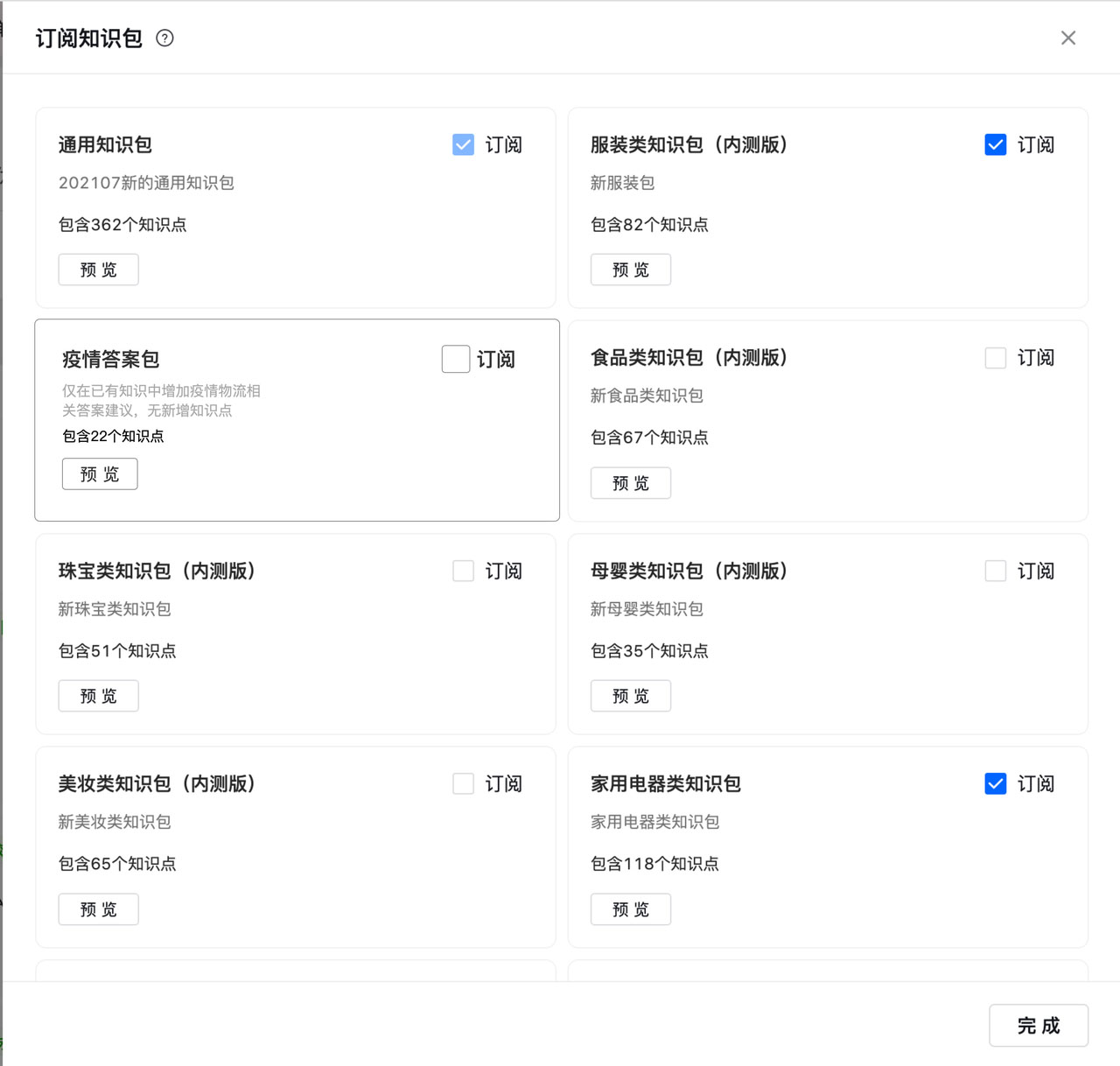Select the 珠宝类知识包（内测版） title
This screenshot has height=1066, width=1120.
point(157,571)
